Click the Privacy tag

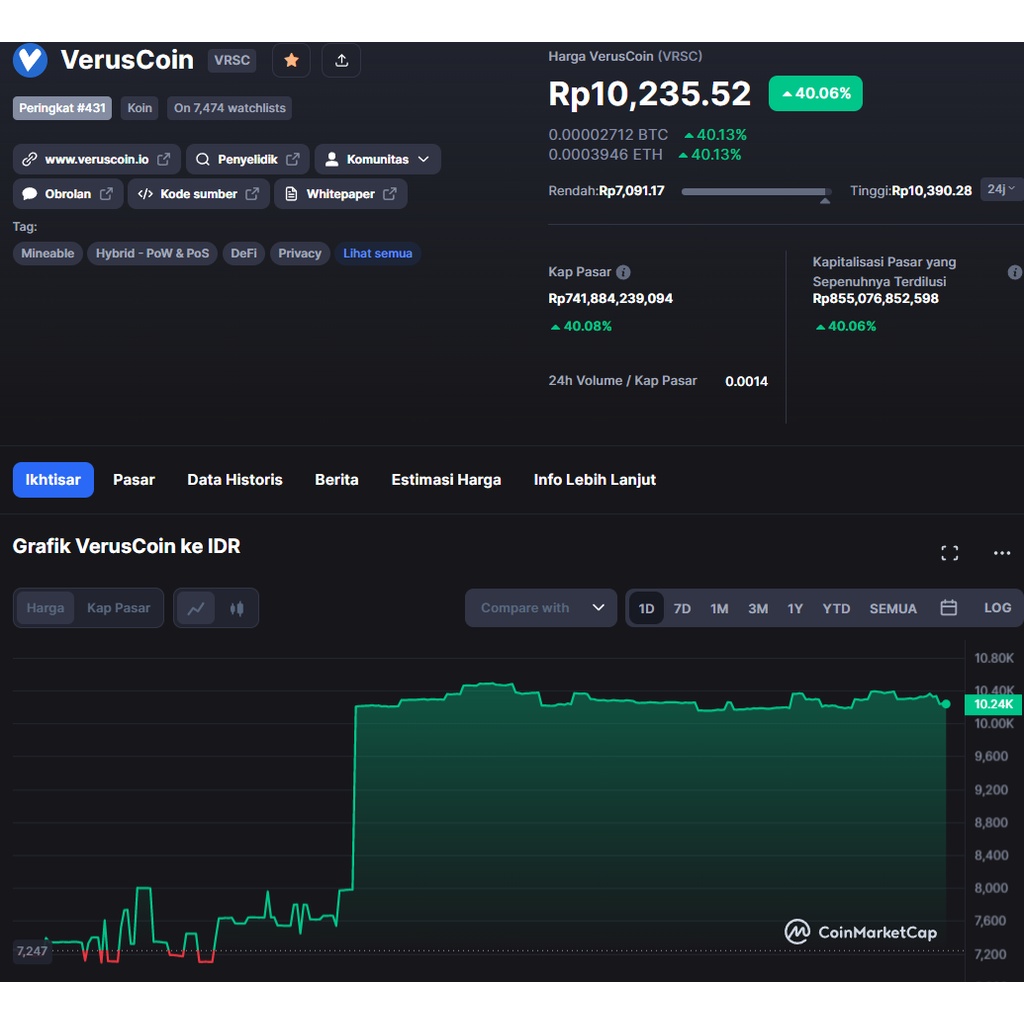(x=300, y=253)
